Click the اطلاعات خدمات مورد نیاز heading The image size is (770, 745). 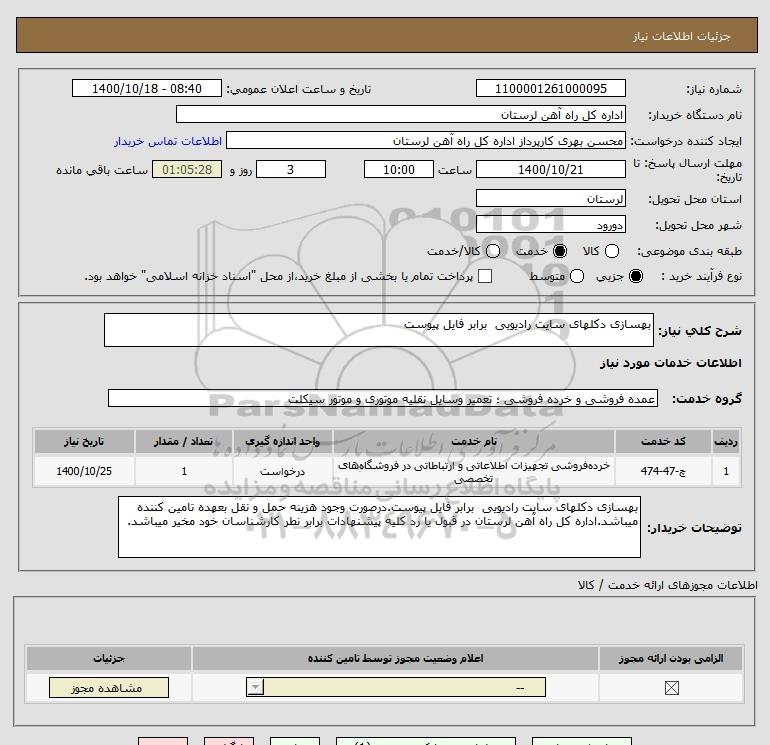pos(670,363)
